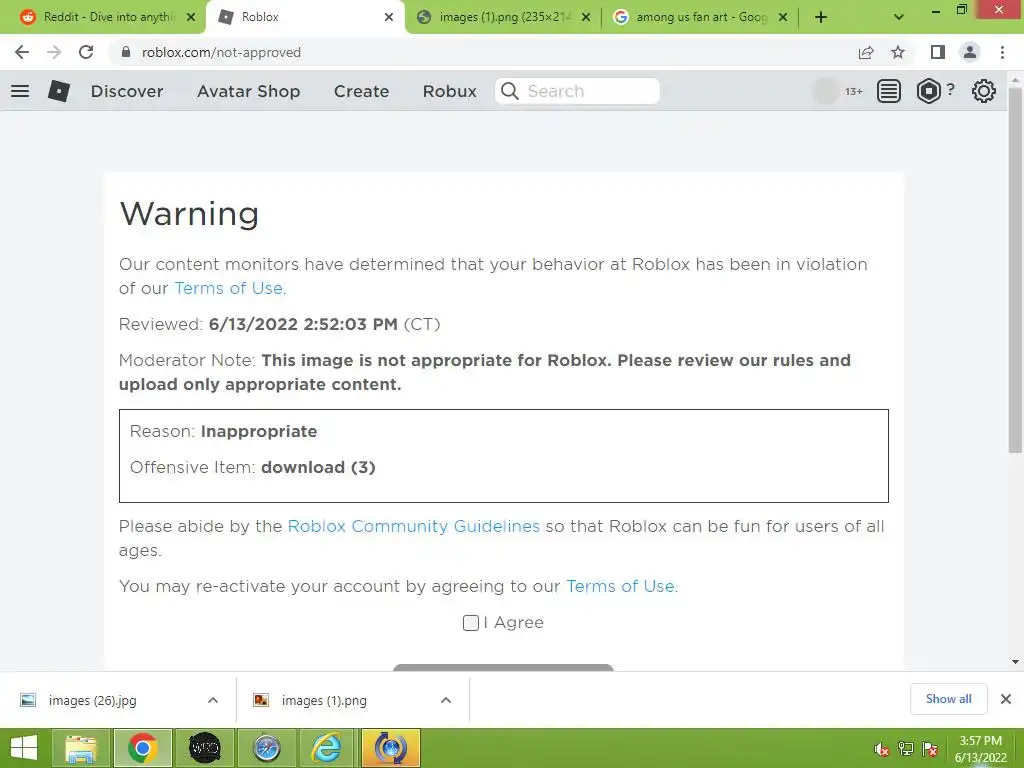1024x768 pixels.
Task: Close the among us fan art tab
Action: (x=783, y=17)
